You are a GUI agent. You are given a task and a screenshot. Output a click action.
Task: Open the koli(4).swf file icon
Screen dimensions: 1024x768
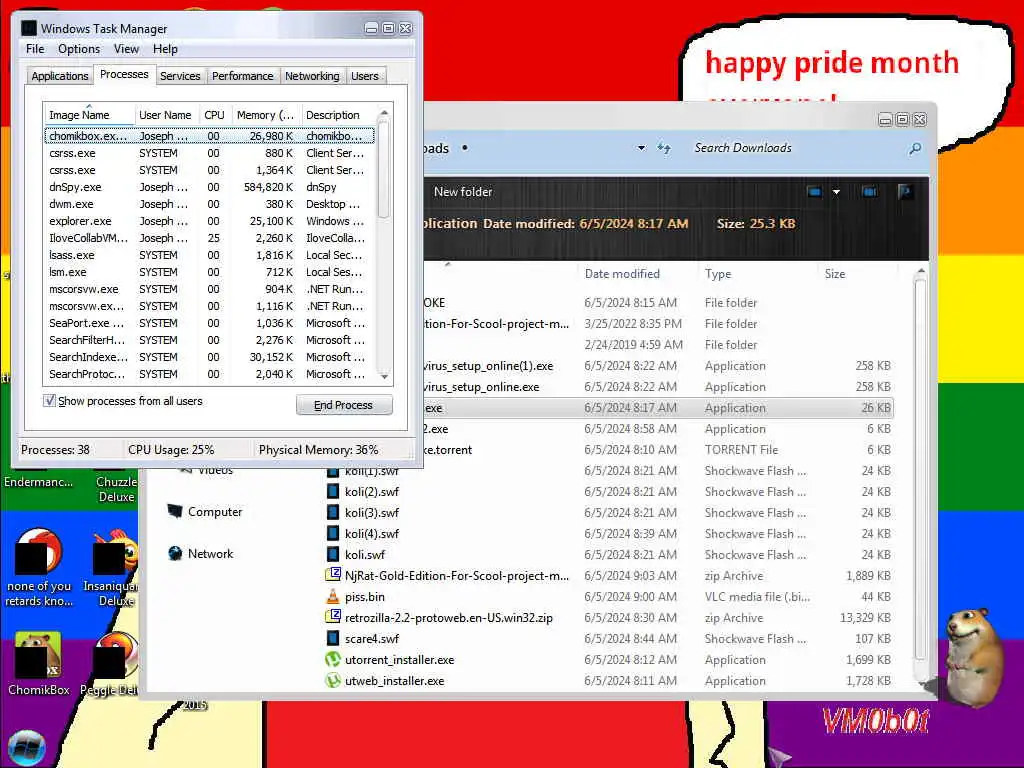click(333, 534)
